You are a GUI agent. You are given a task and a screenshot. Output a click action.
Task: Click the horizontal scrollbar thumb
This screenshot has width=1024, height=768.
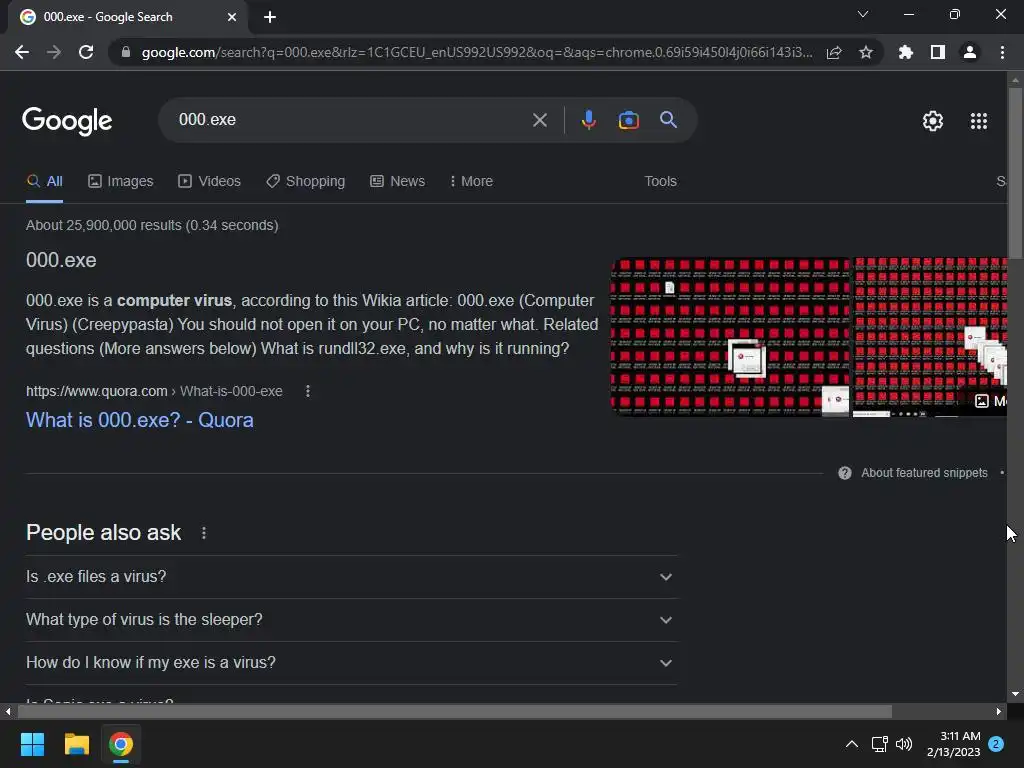454,711
